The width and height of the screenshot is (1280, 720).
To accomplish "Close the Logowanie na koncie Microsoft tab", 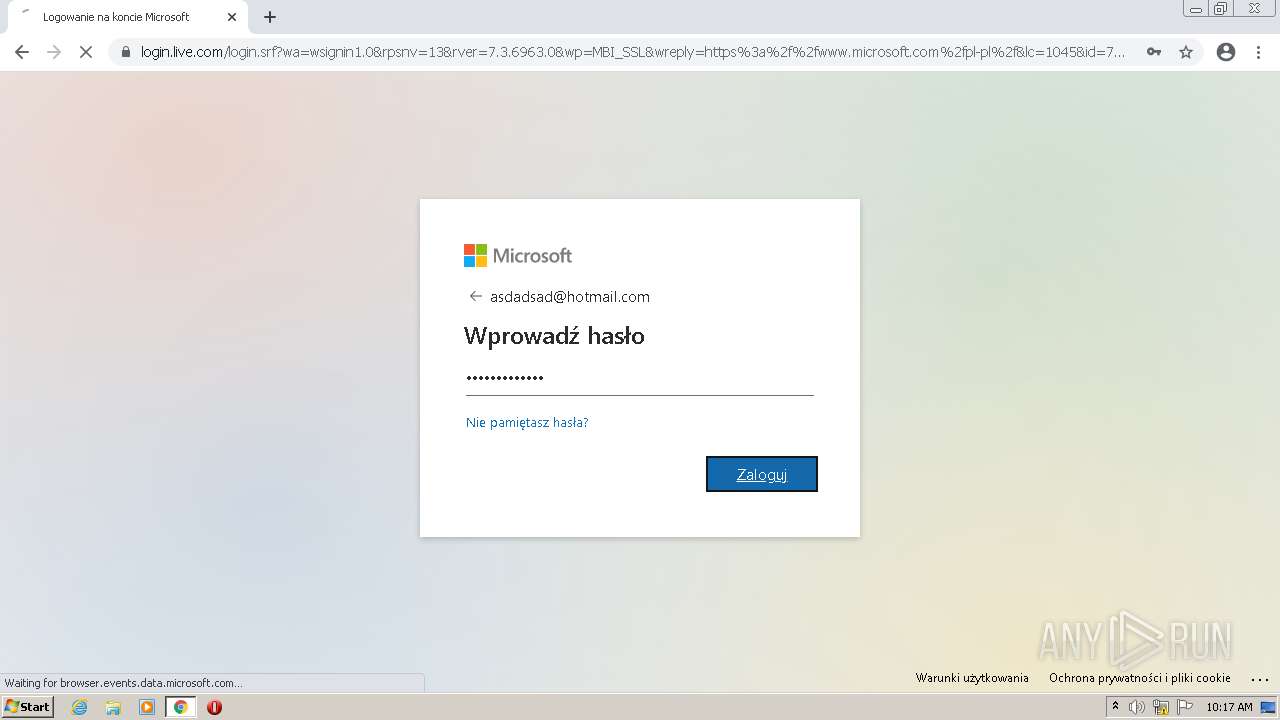I will [x=232, y=17].
